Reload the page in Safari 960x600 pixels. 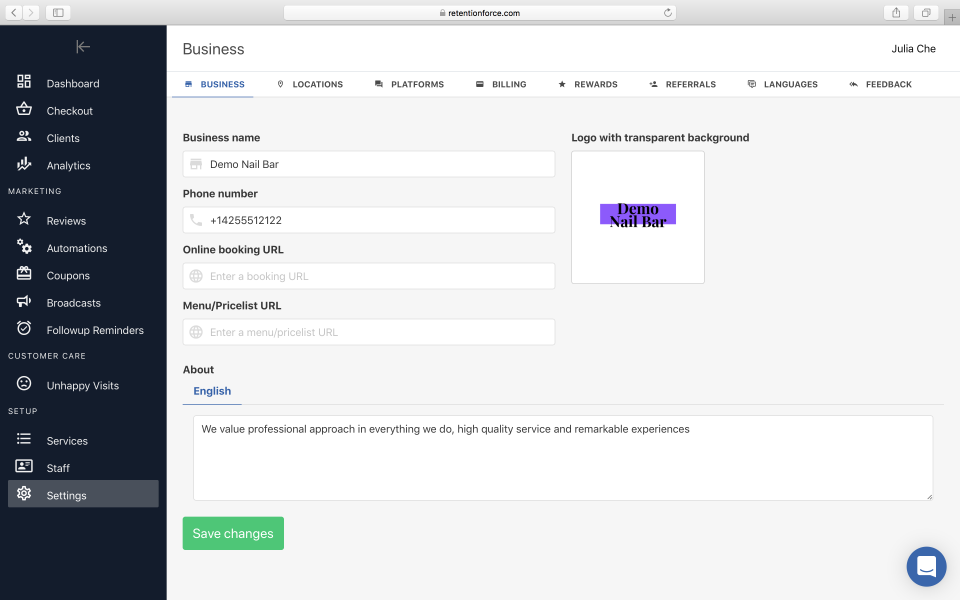668,13
